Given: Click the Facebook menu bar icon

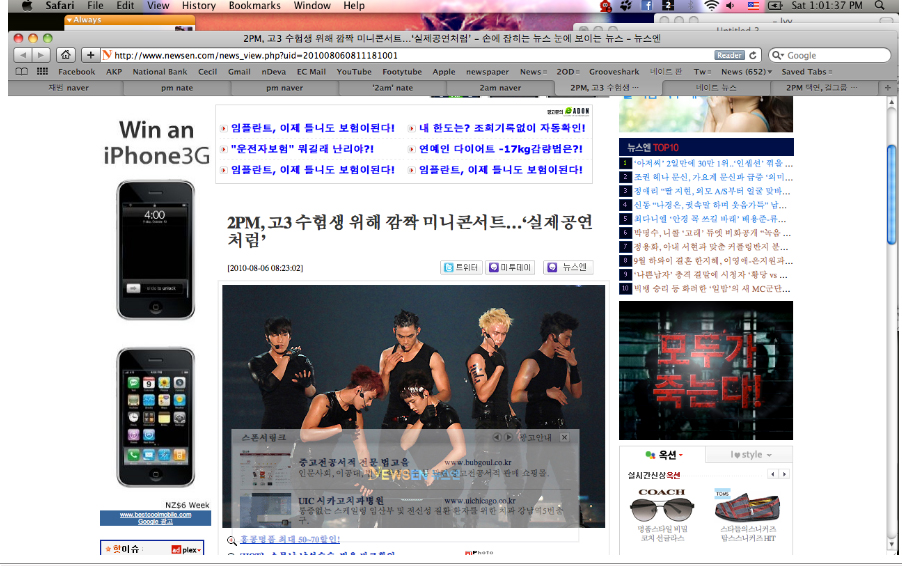Looking at the screenshot, I should (647, 6).
